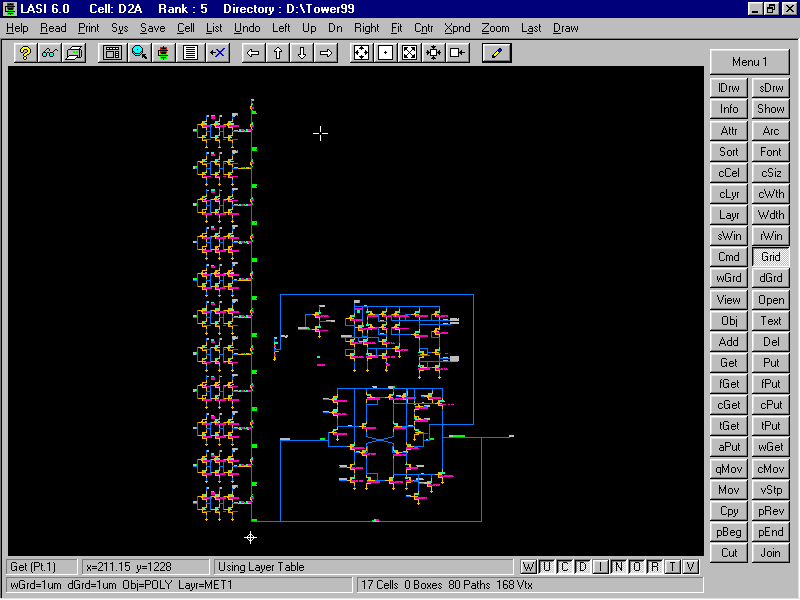Click the right arrow pan icon
The height and width of the screenshot is (600, 800).
[x=326, y=53]
